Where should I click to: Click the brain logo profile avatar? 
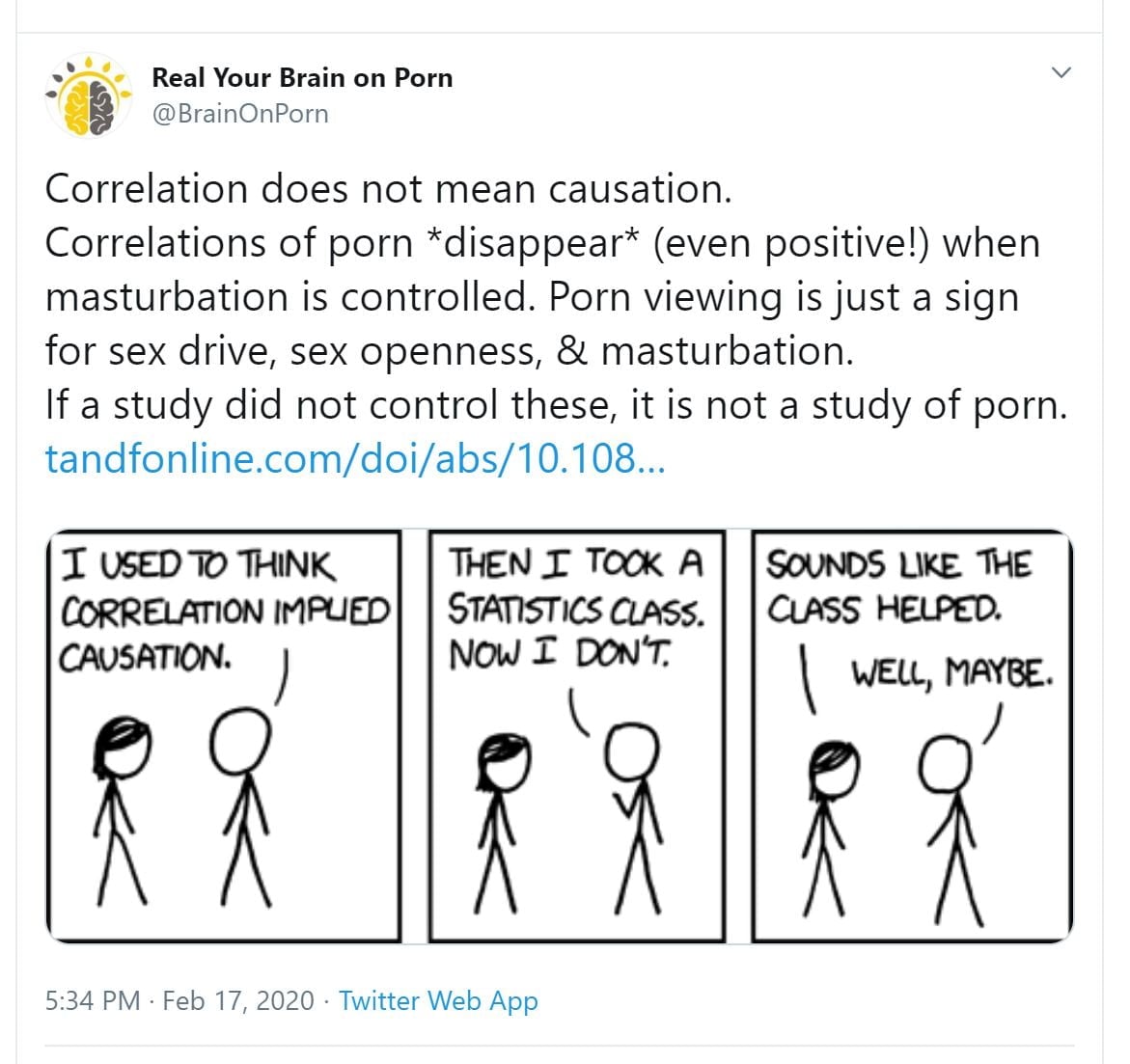click(x=89, y=95)
